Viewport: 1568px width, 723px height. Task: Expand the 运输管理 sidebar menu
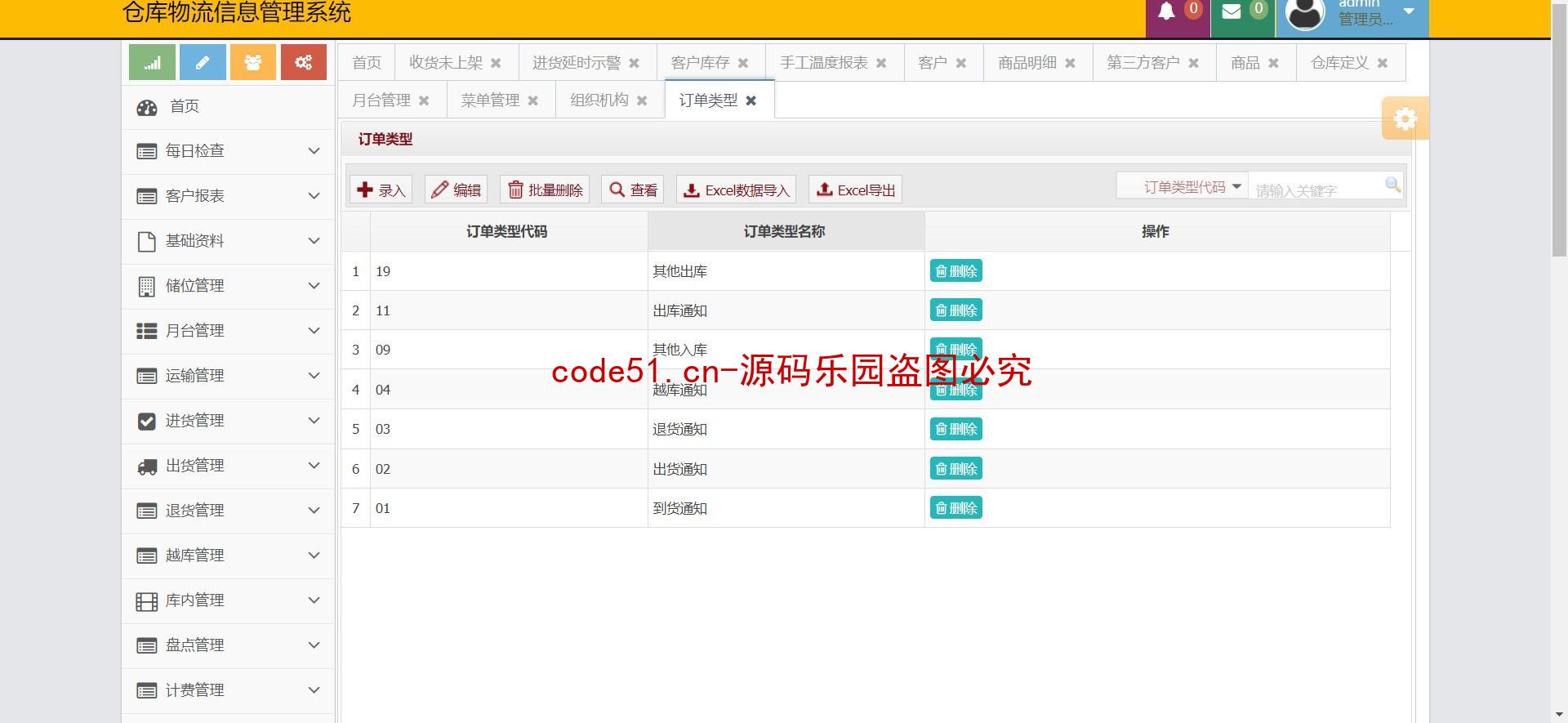227,376
